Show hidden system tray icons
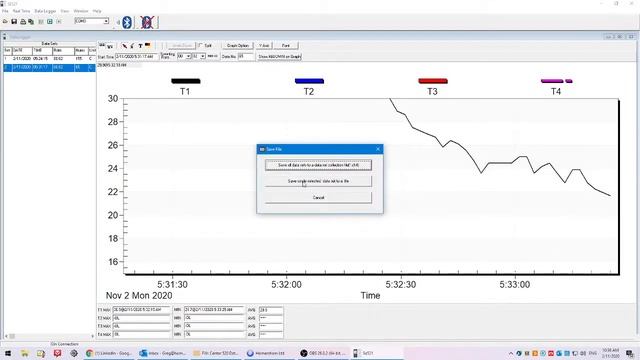Viewport: 640px width, 360px height. tap(511, 353)
